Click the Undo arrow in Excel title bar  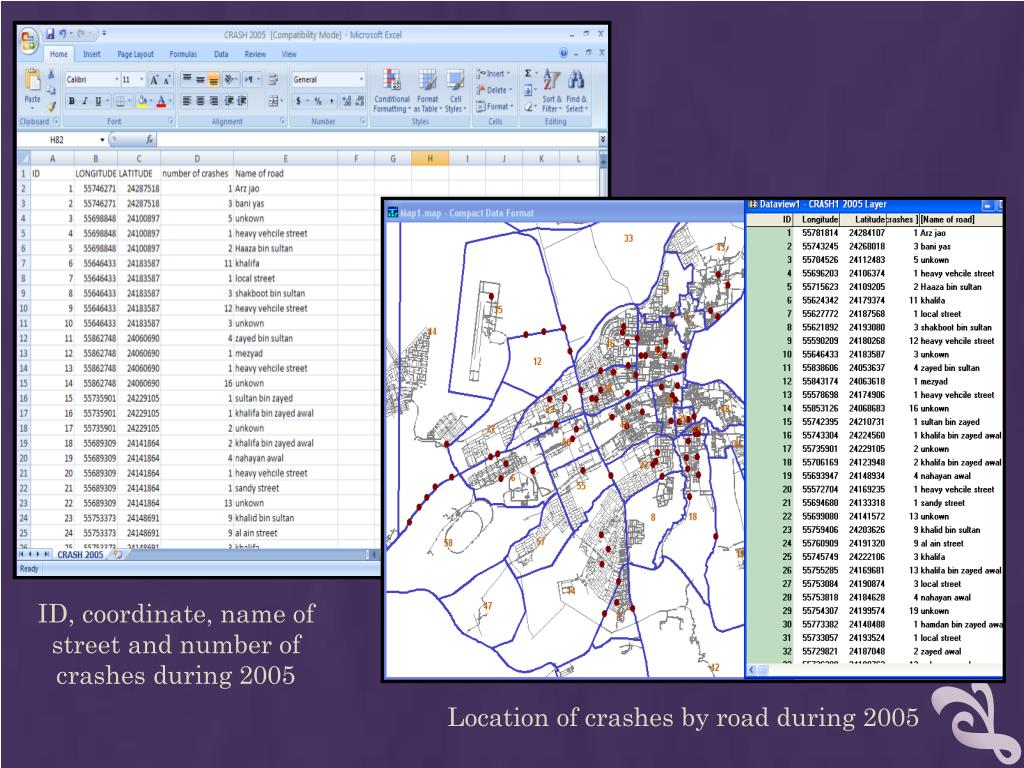63,34
